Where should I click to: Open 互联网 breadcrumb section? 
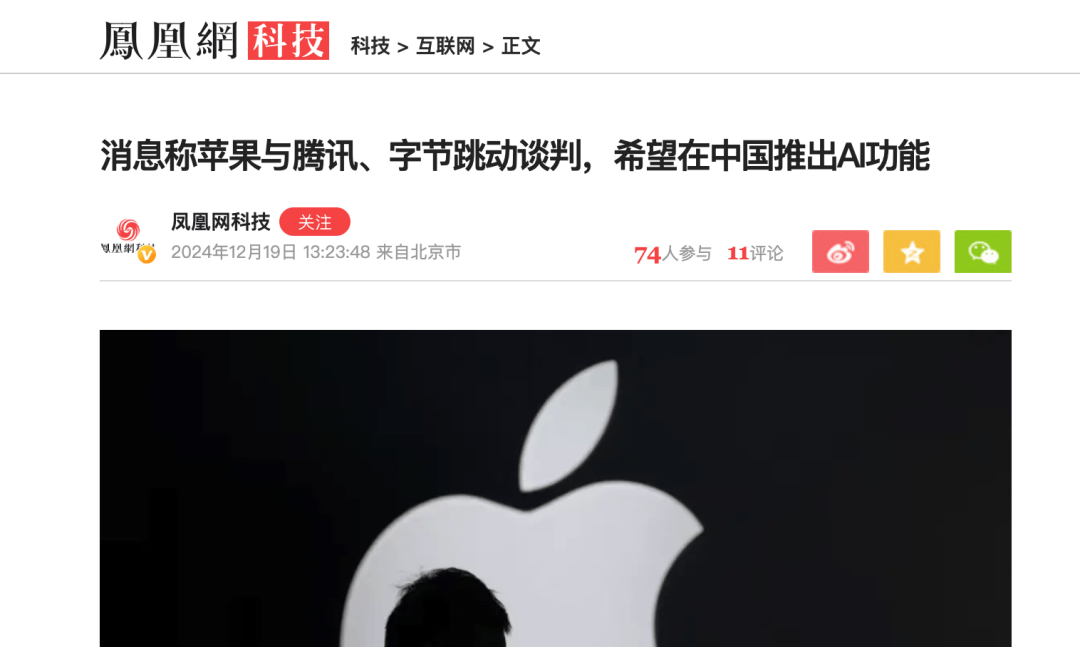[446, 46]
